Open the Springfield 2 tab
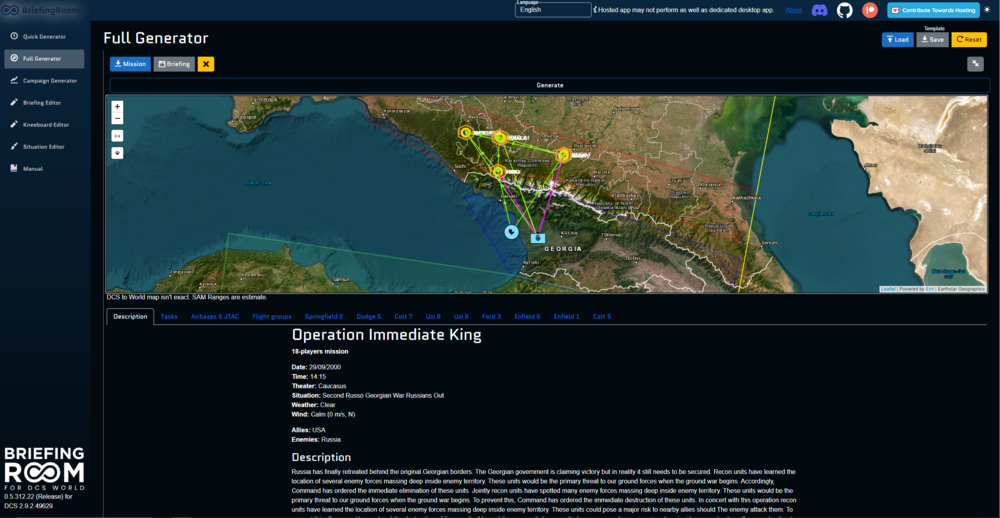 tap(324, 316)
